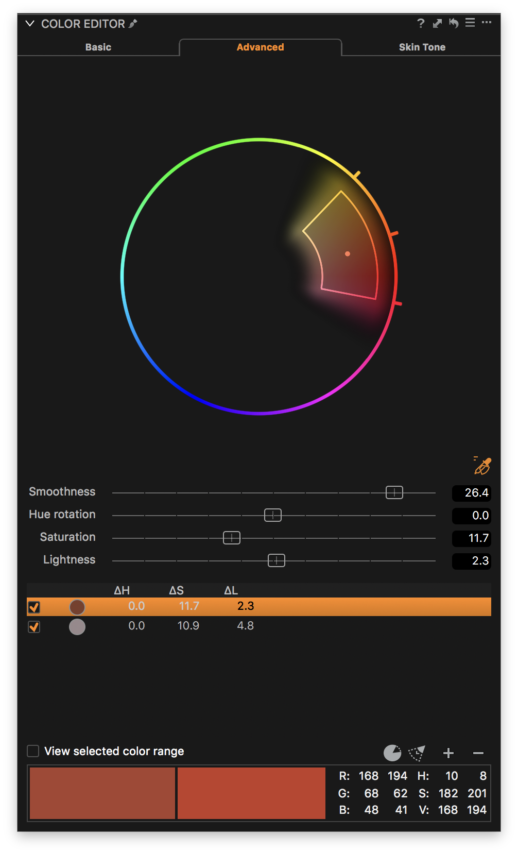Click the orange point in color wheel
The height and width of the screenshot is (853, 518).
[x=348, y=254]
